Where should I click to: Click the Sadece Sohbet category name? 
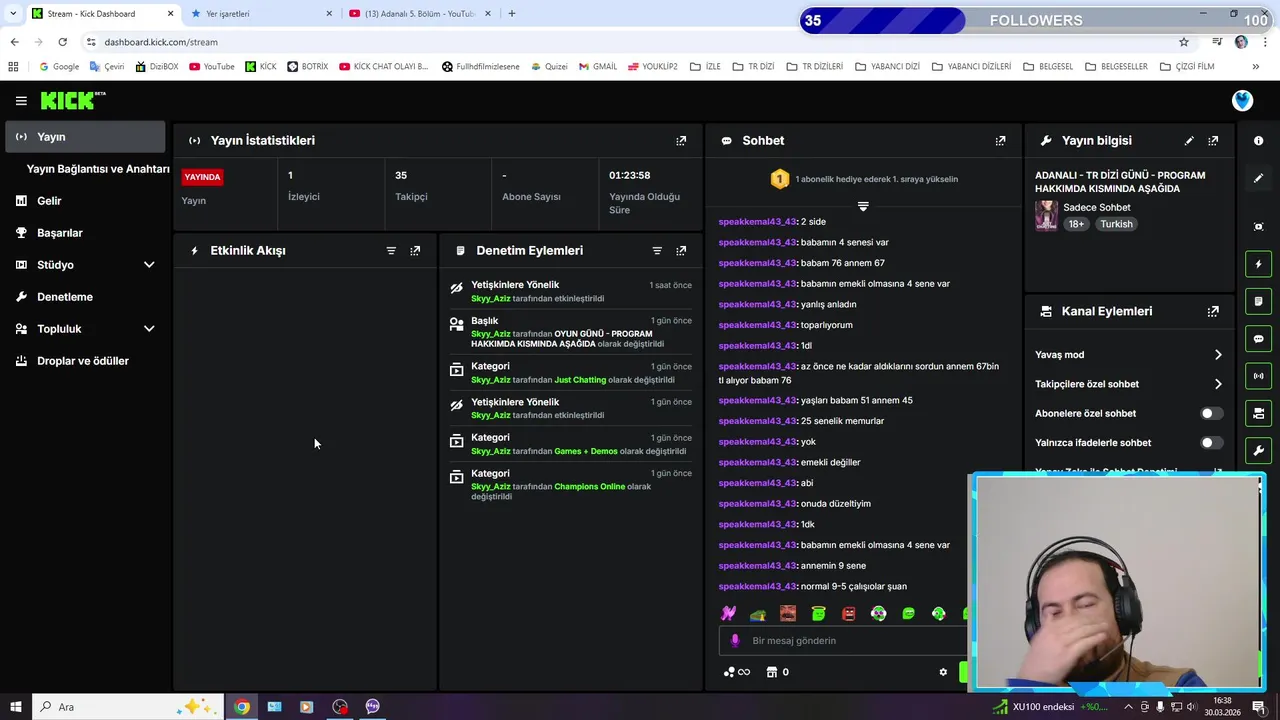click(1096, 208)
